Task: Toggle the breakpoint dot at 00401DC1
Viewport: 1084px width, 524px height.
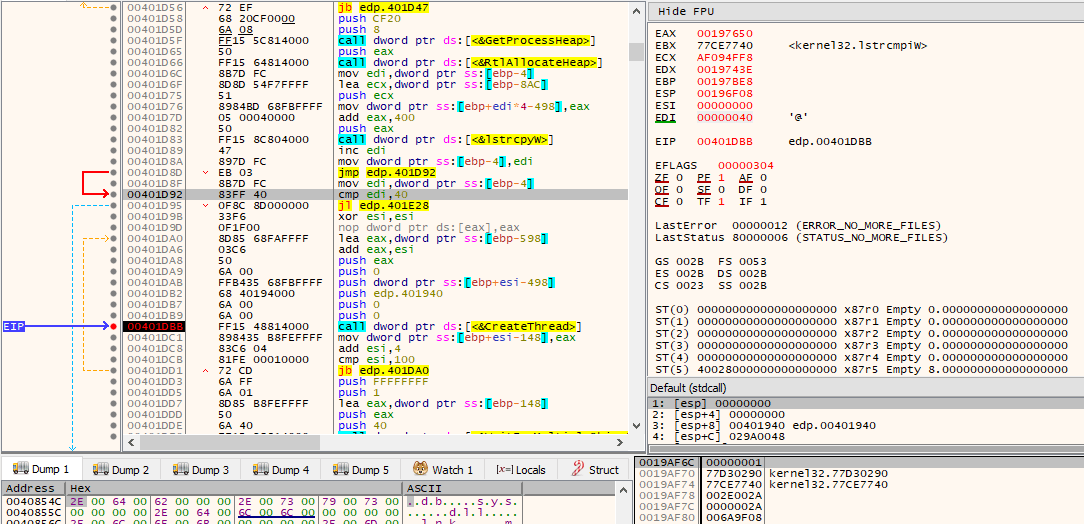Action: coord(113,337)
